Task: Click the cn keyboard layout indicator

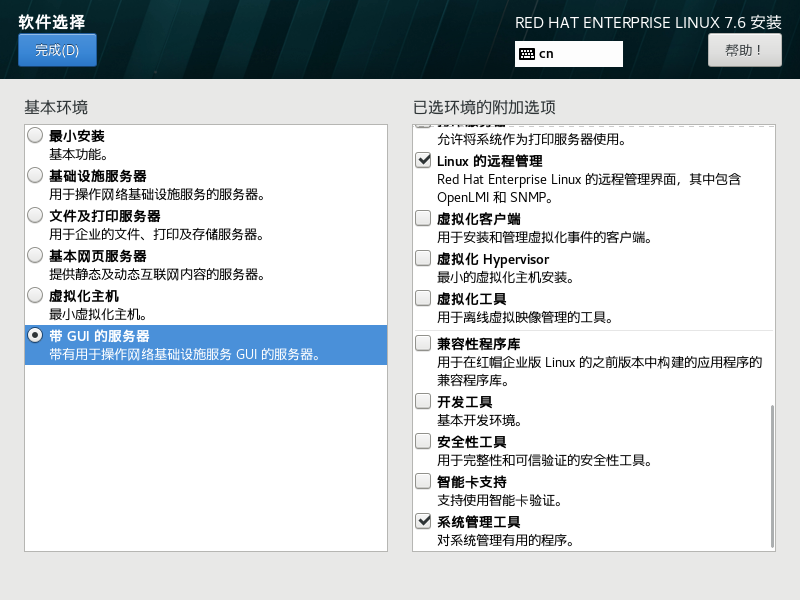Action: click(x=568, y=54)
